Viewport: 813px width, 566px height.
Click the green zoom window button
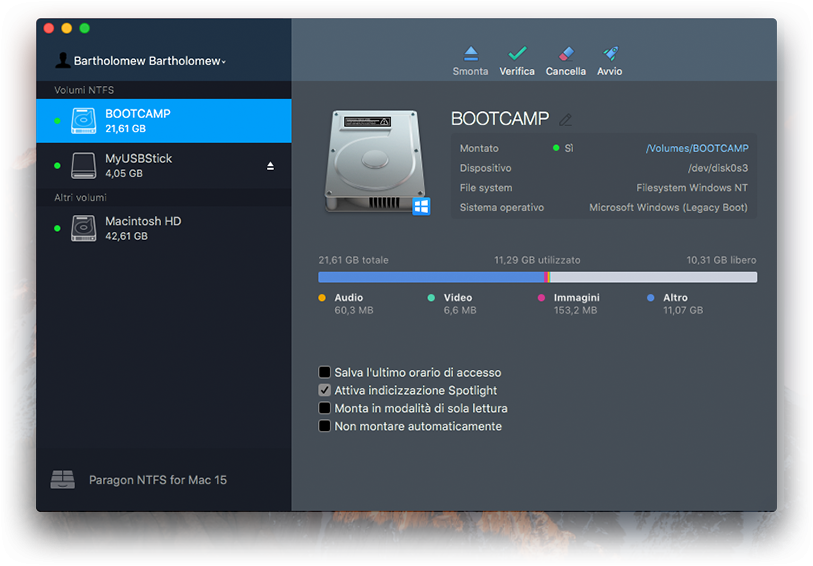point(85,28)
